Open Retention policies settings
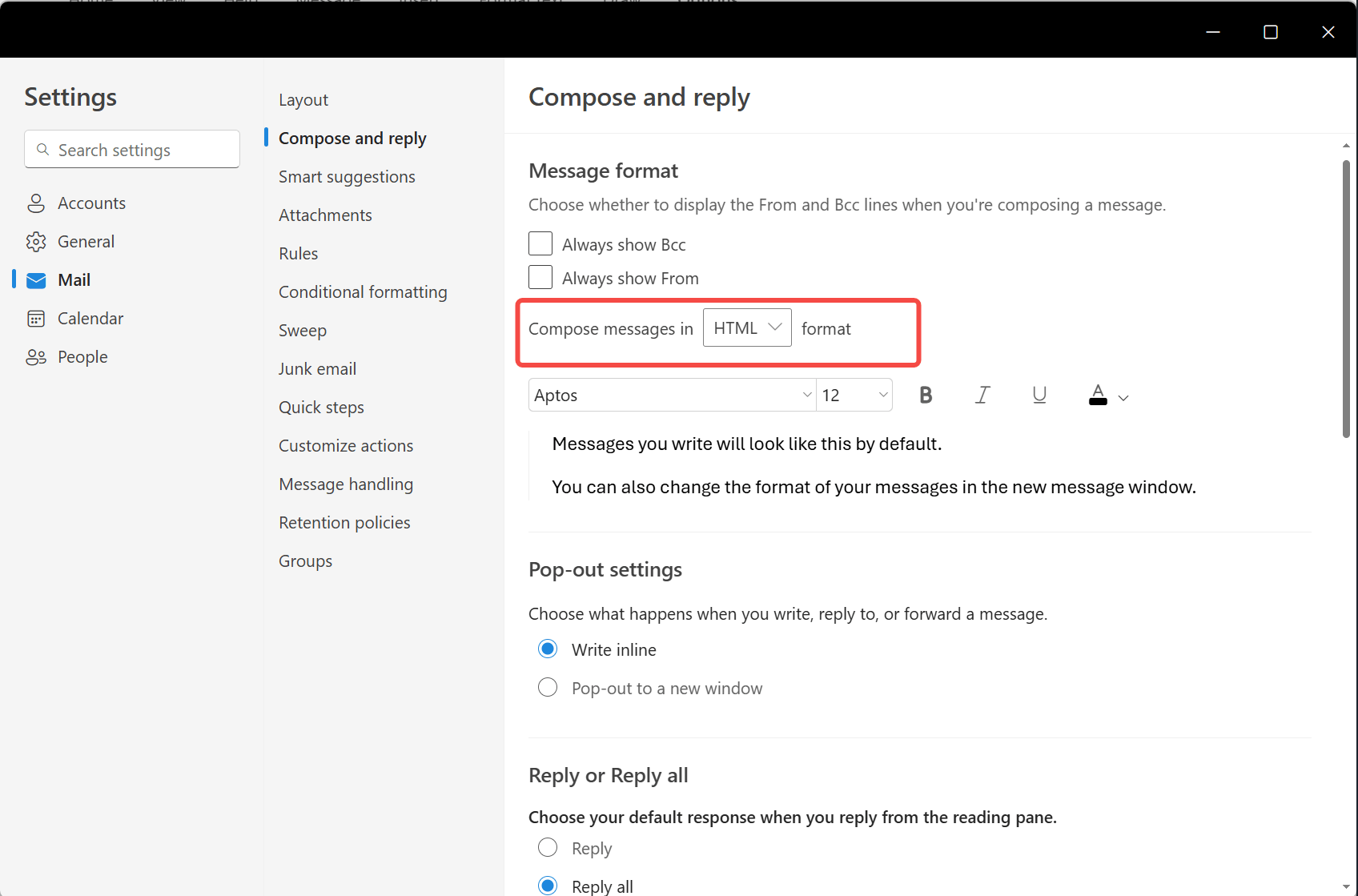Viewport: 1358px width, 896px height. click(344, 523)
